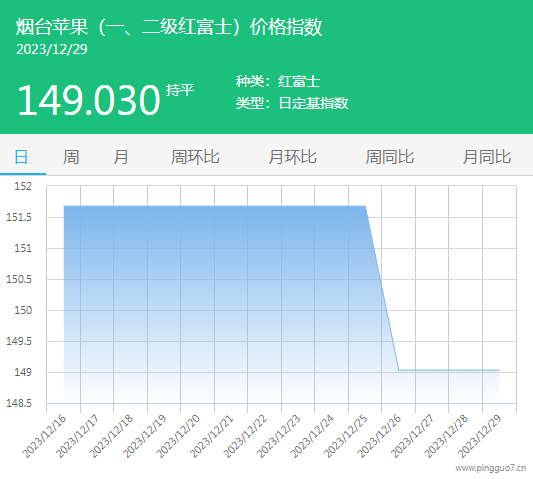Click the 2023/12/16 x-axis label
This screenshot has height=479, width=533.
[x=44, y=436]
